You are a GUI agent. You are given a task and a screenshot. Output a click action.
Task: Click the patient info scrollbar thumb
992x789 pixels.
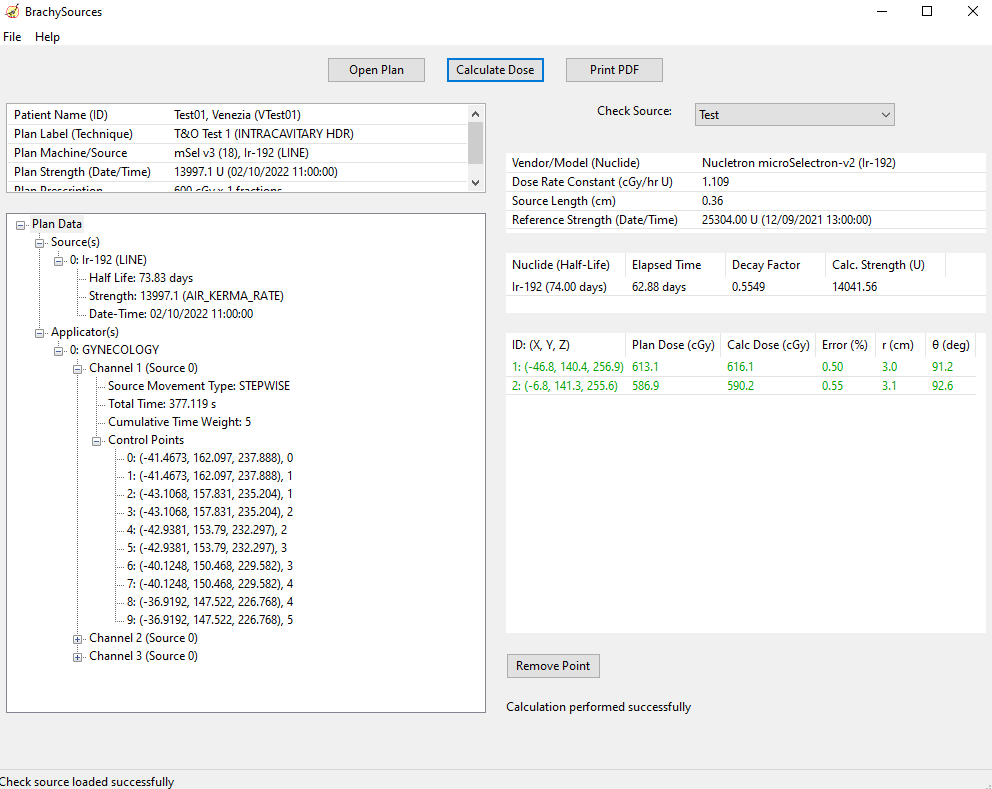click(x=476, y=143)
